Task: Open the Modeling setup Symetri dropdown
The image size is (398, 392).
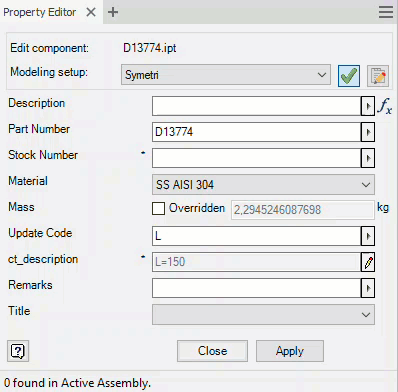Action: coord(226,75)
